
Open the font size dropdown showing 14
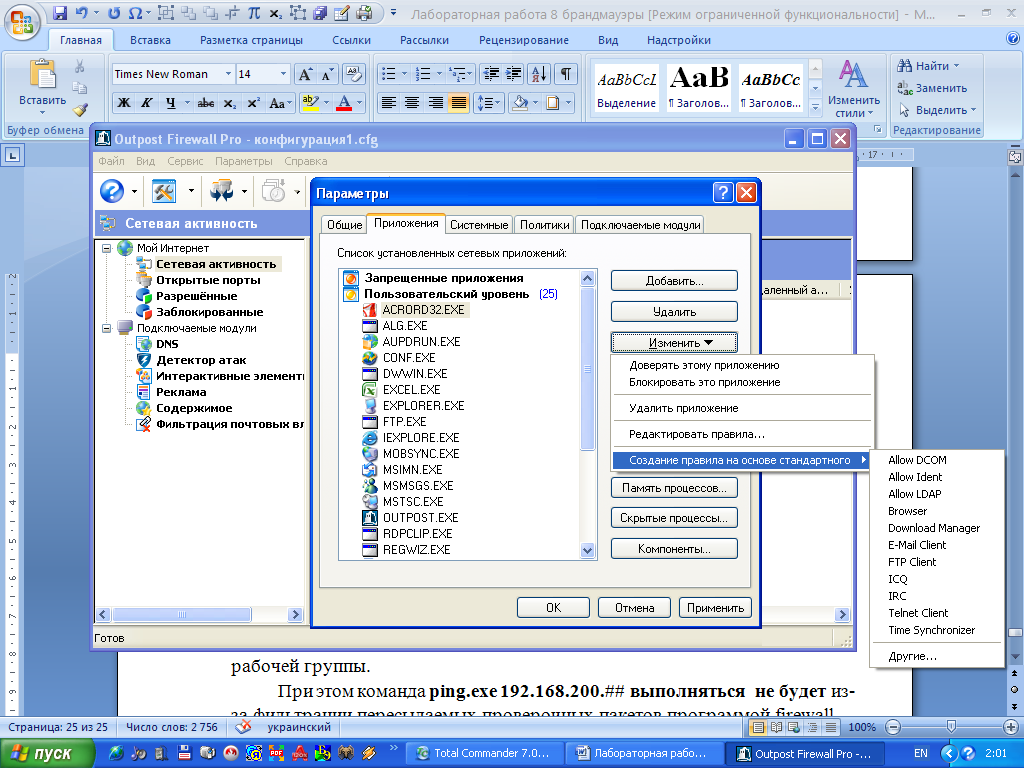[x=283, y=74]
